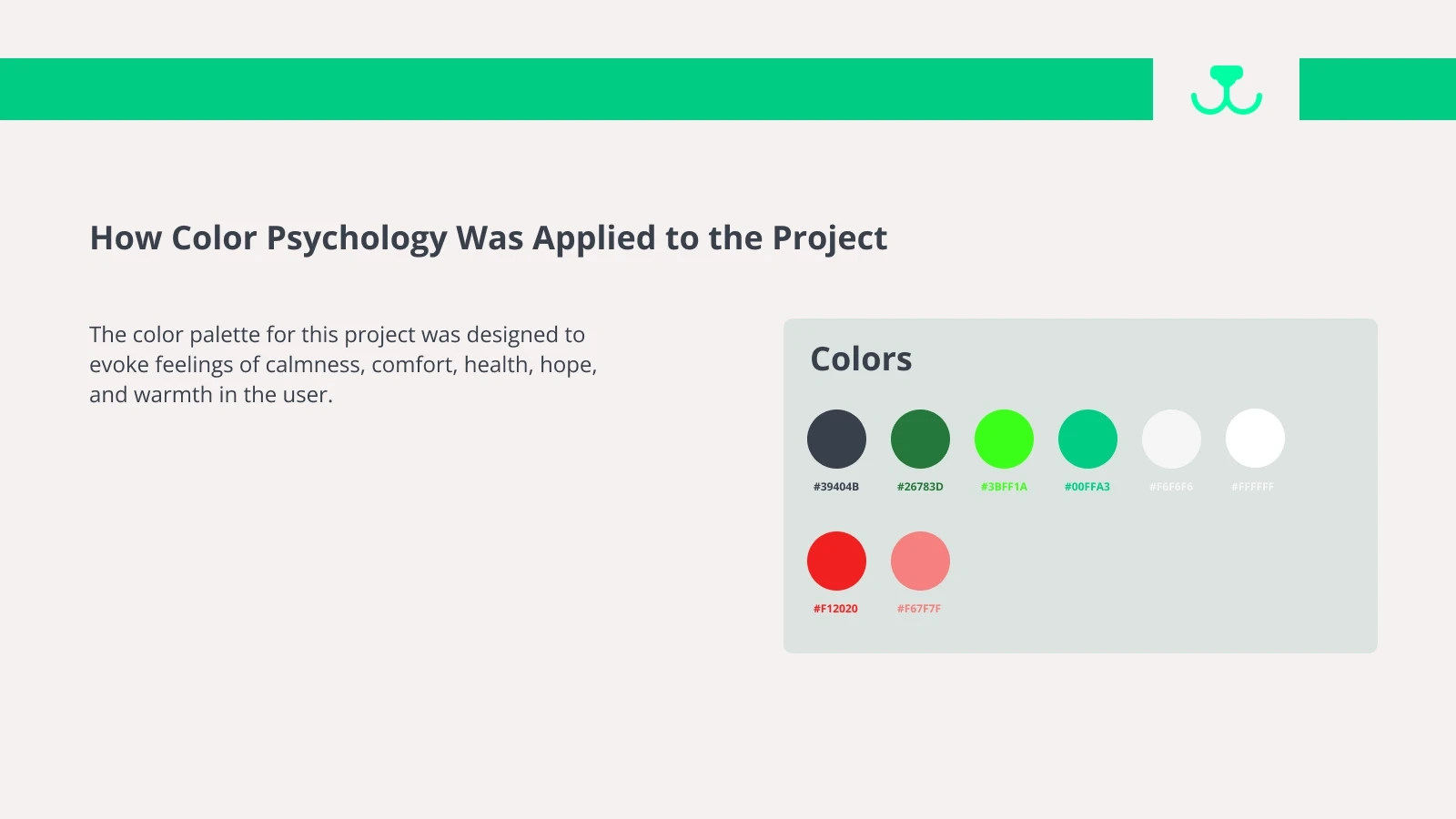Click the faint #F6F6F6 hex label
The image size is (1456, 819).
pyautogui.click(x=1171, y=487)
